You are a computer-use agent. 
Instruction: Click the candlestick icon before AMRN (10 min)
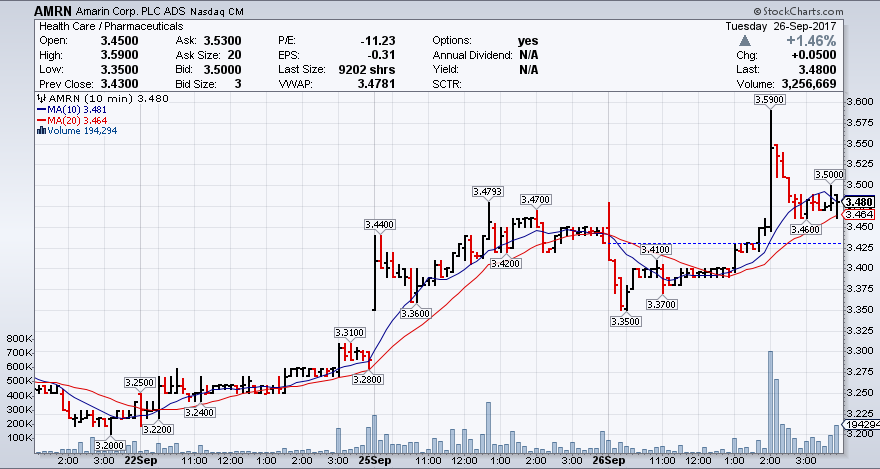click(39, 98)
